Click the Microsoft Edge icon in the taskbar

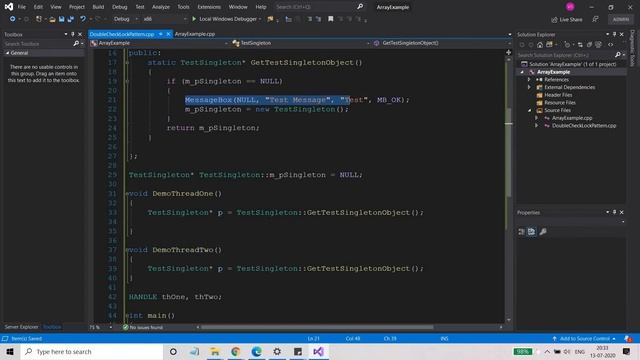[256, 351]
